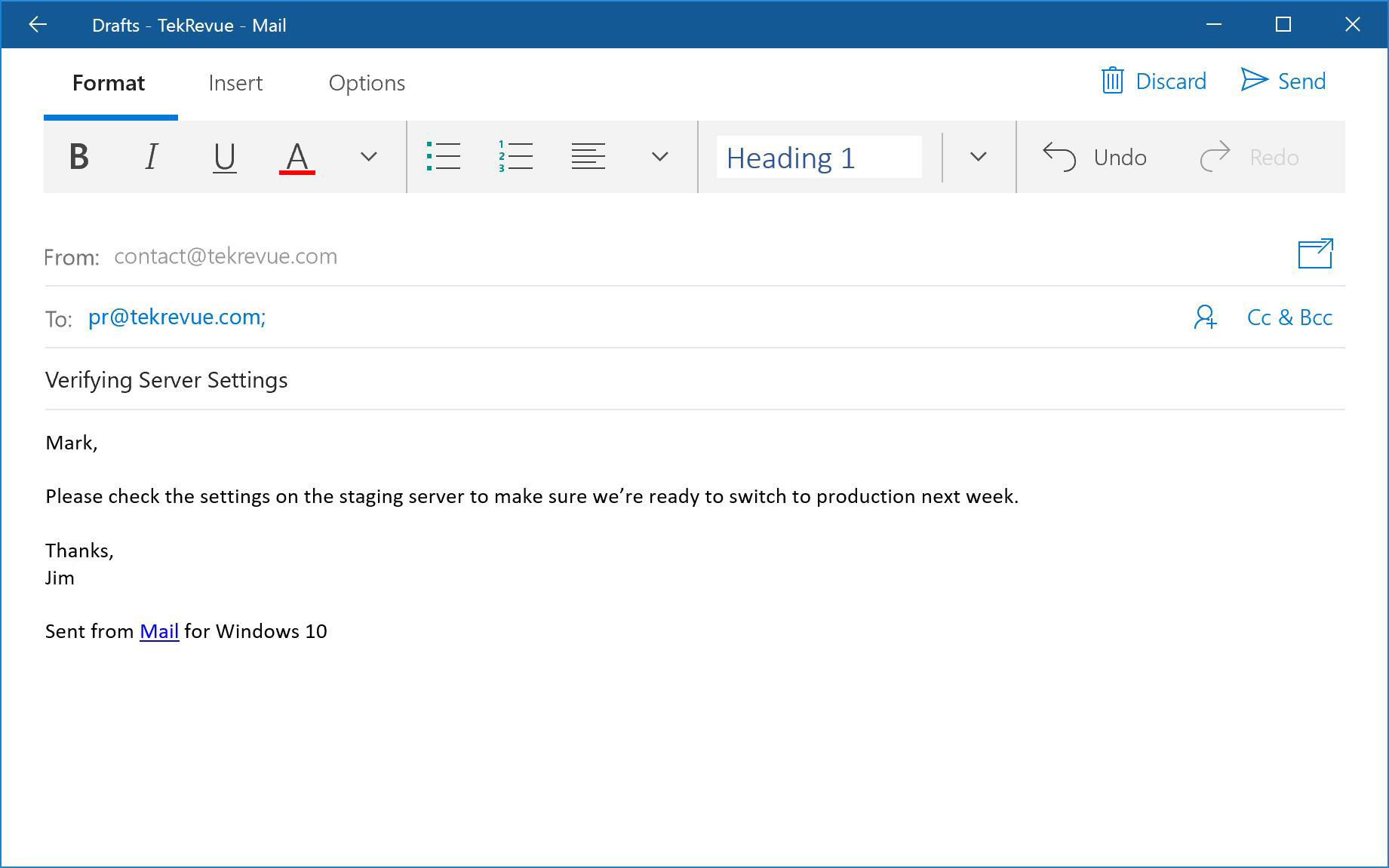Open message in a new window

pos(1316,253)
